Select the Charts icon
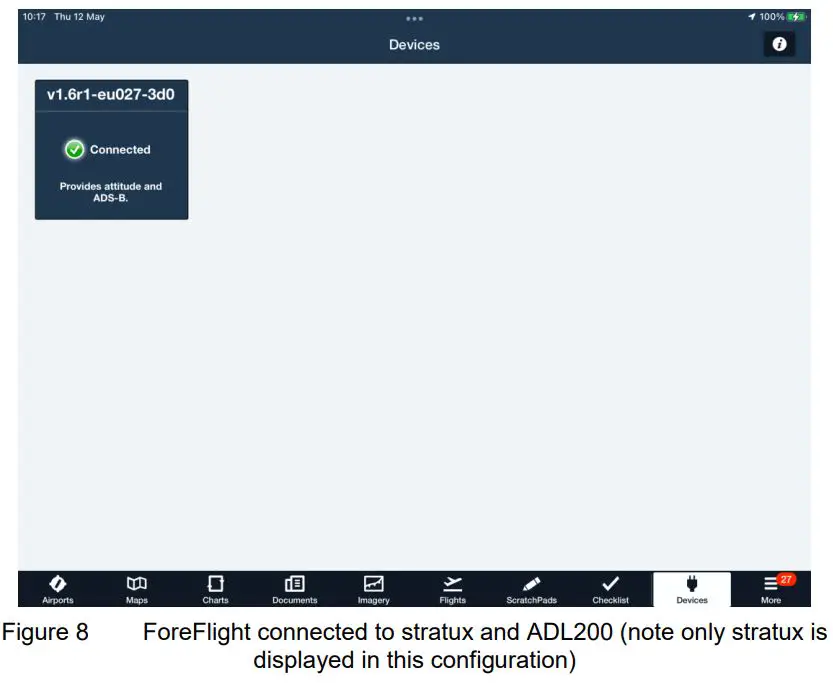The height and width of the screenshot is (683, 833). point(216,589)
